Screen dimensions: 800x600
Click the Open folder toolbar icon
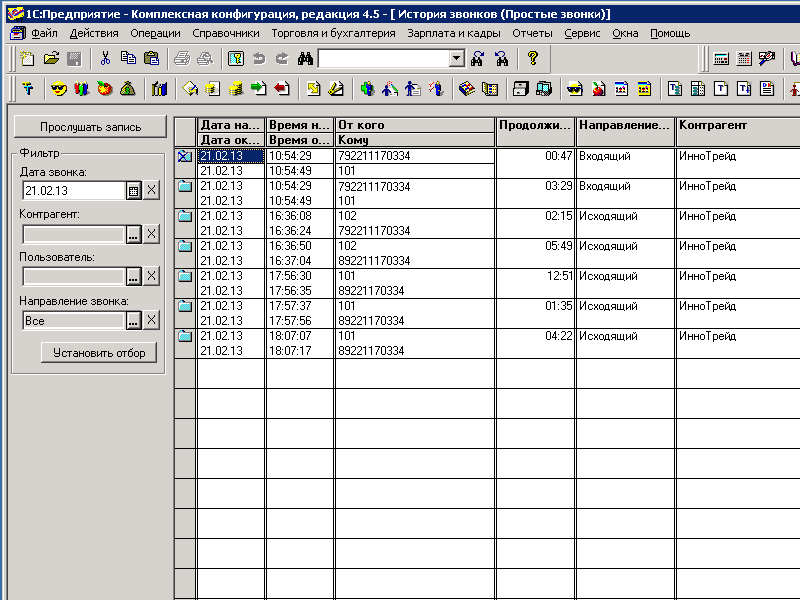[51, 59]
